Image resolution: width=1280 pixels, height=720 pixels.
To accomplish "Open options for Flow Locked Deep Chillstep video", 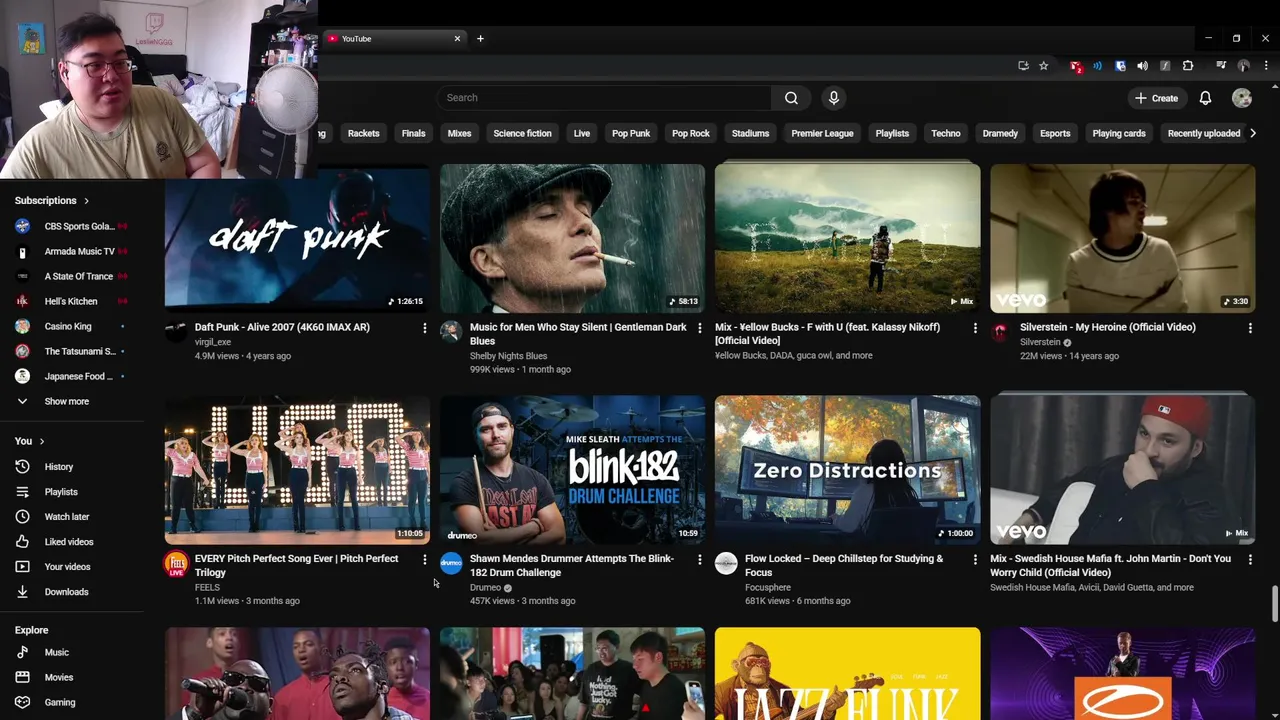I will [x=975, y=560].
